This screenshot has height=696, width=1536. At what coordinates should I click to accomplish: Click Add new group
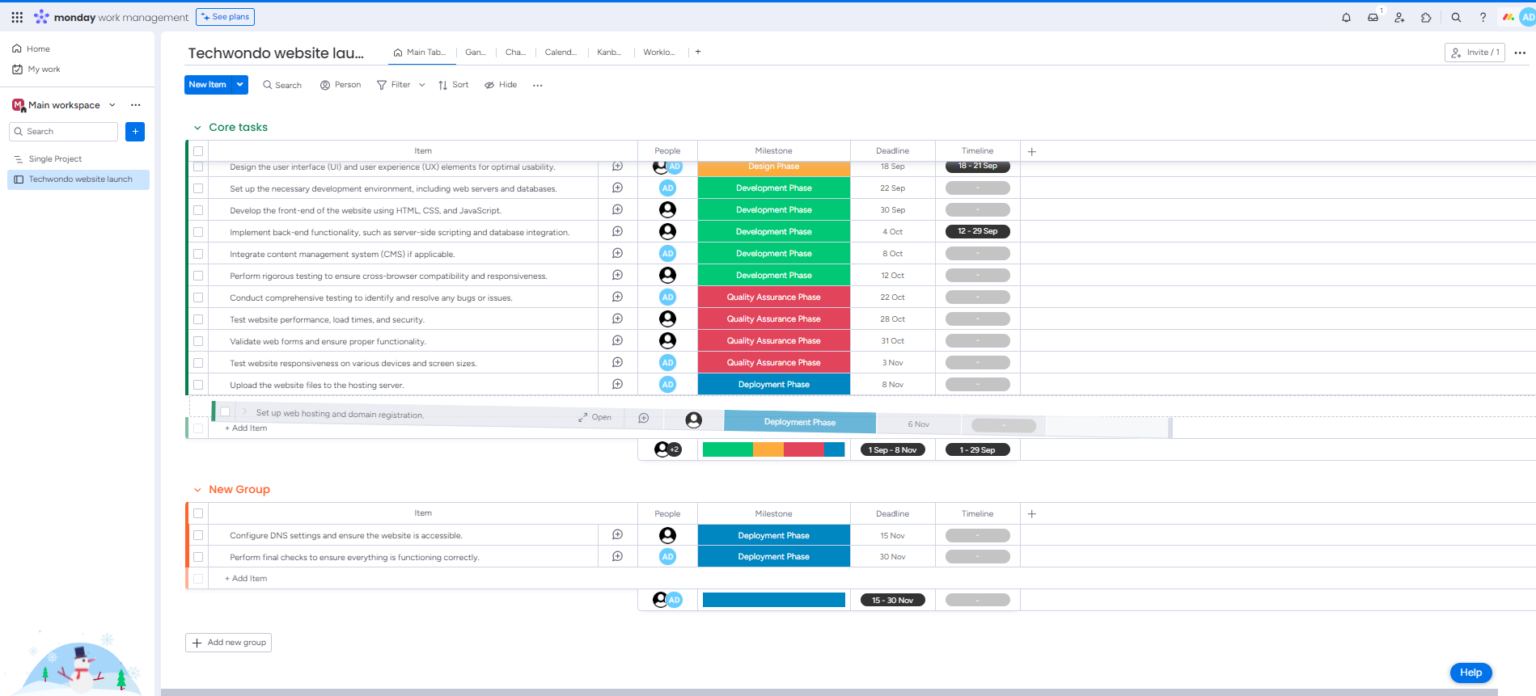(228, 642)
